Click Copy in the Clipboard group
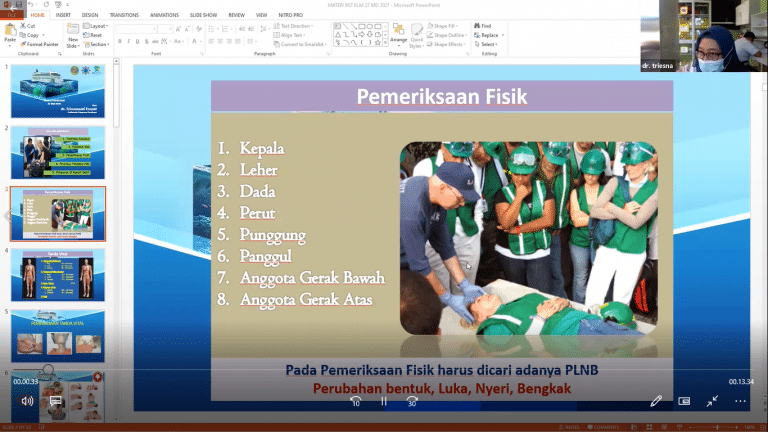768x432 pixels. 30,35
